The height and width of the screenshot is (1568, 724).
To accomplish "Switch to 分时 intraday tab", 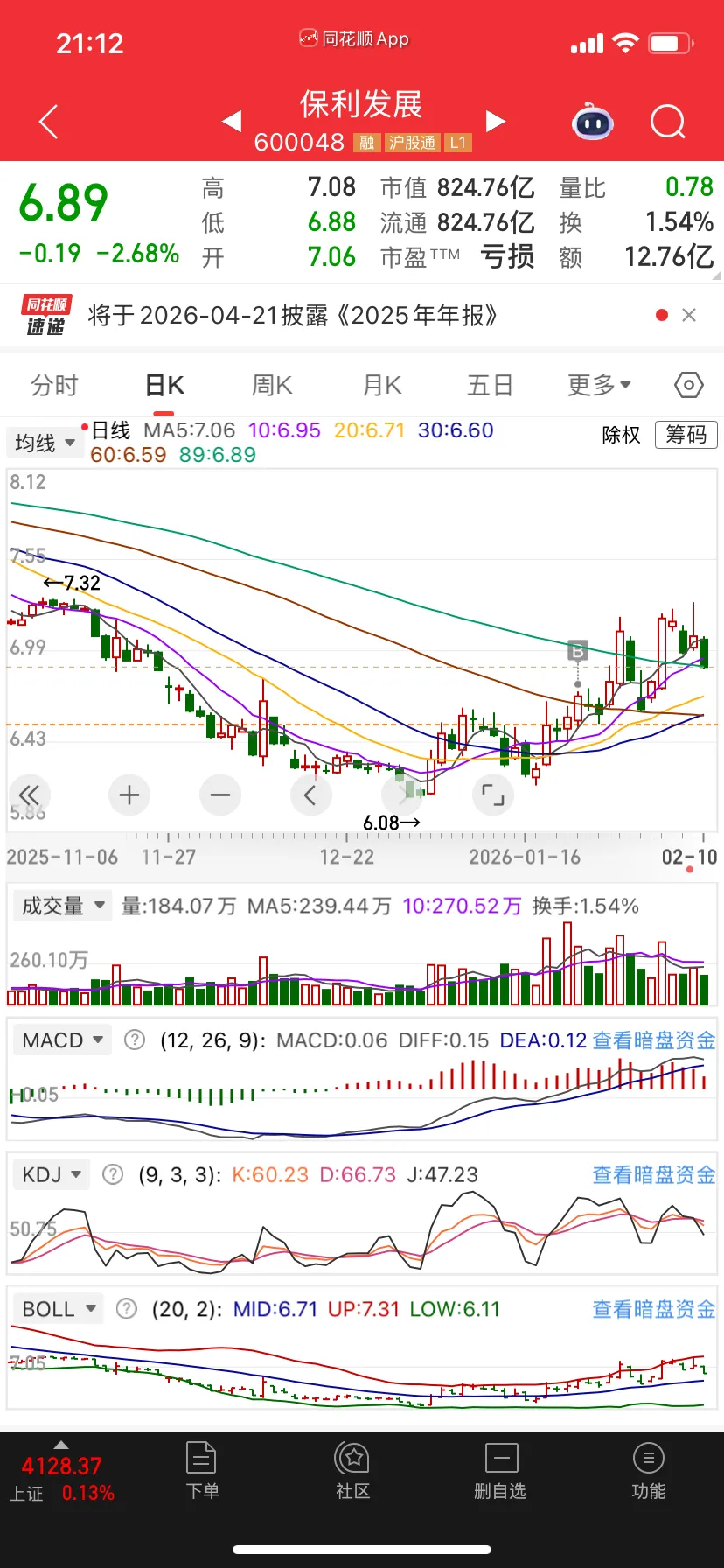I will click(54, 385).
